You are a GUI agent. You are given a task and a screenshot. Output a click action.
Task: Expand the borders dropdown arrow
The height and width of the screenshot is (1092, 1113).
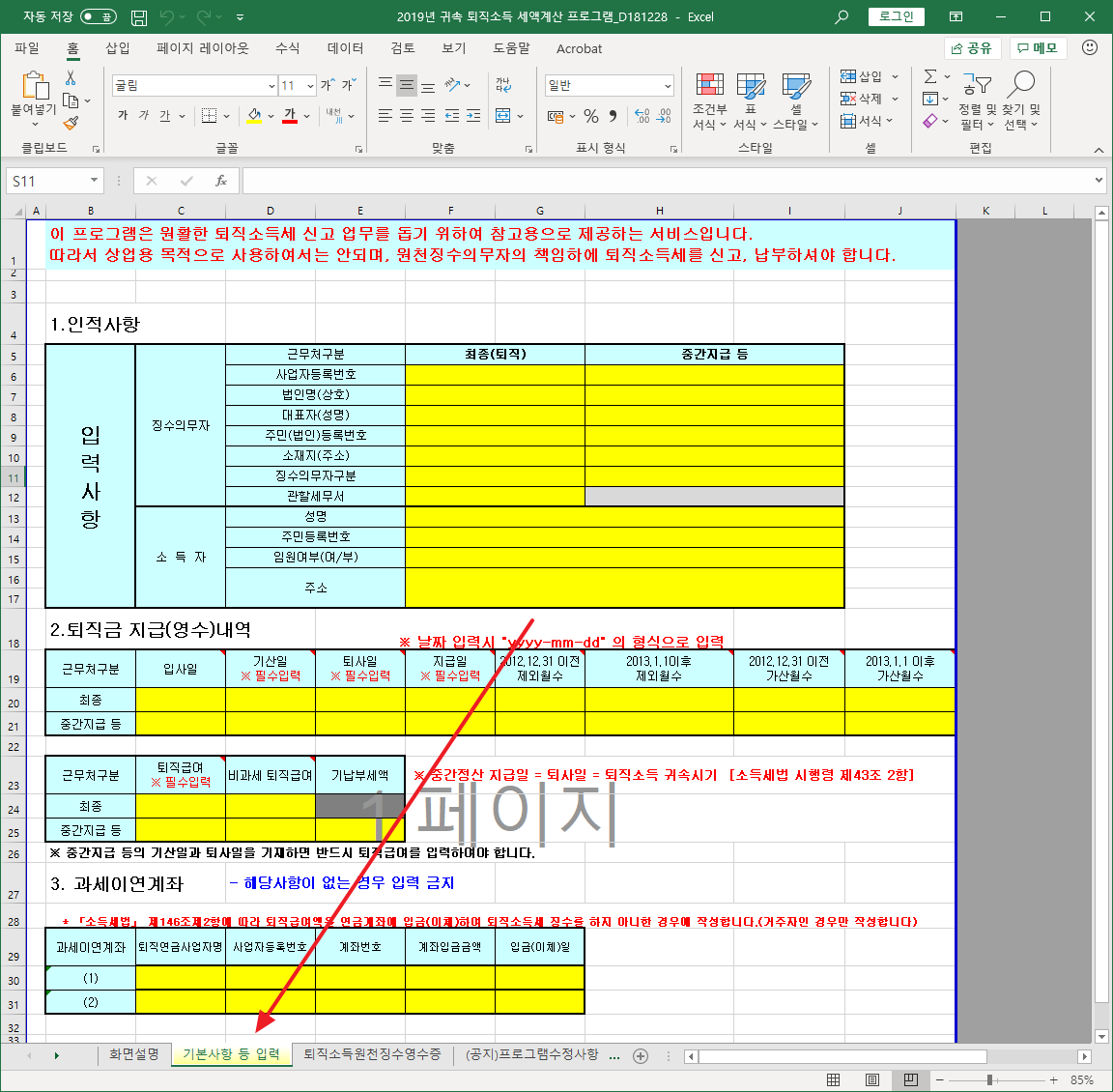tap(226, 116)
